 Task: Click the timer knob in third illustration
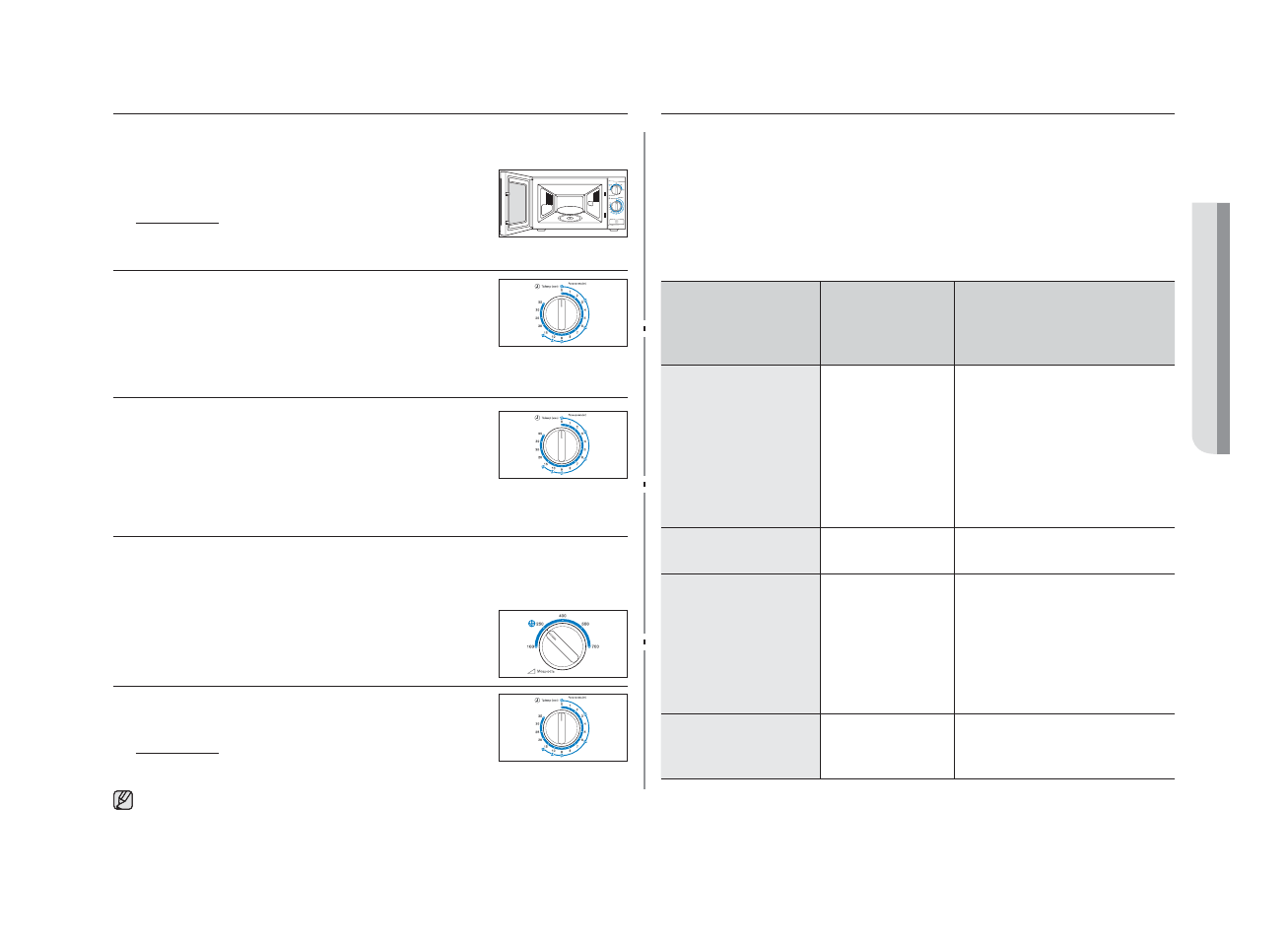(563, 446)
